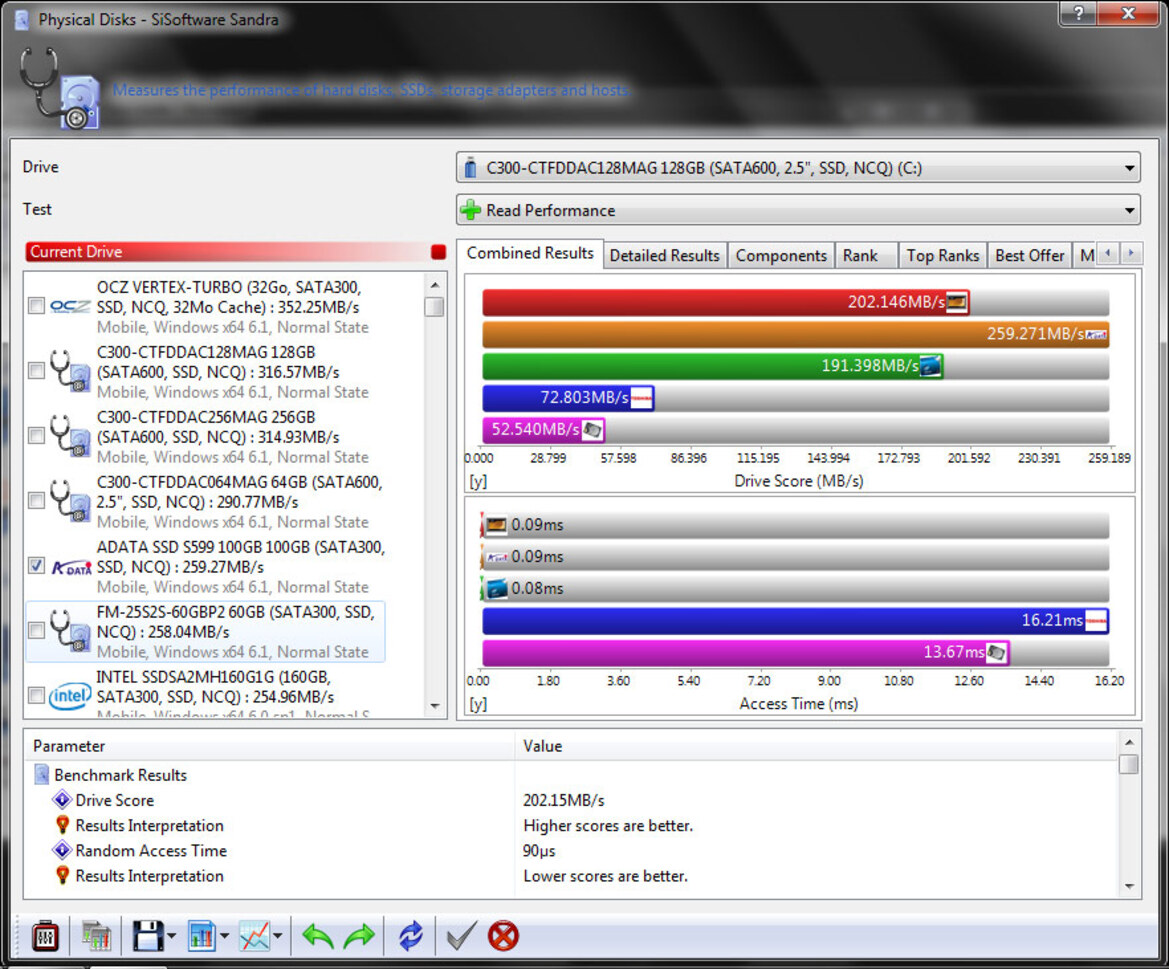
Task: Click the Benchmark Results document icon
Action: 42,774
